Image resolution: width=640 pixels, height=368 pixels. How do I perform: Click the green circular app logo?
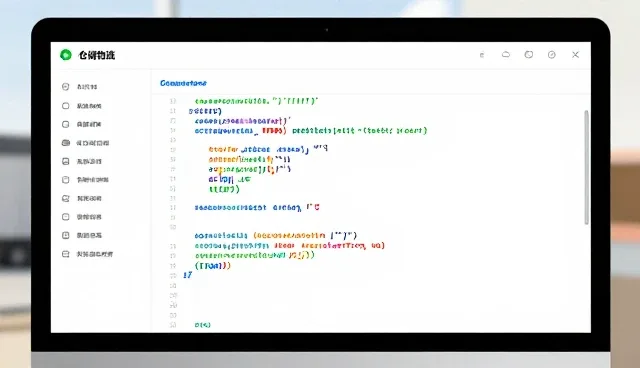tap(66, 55)
